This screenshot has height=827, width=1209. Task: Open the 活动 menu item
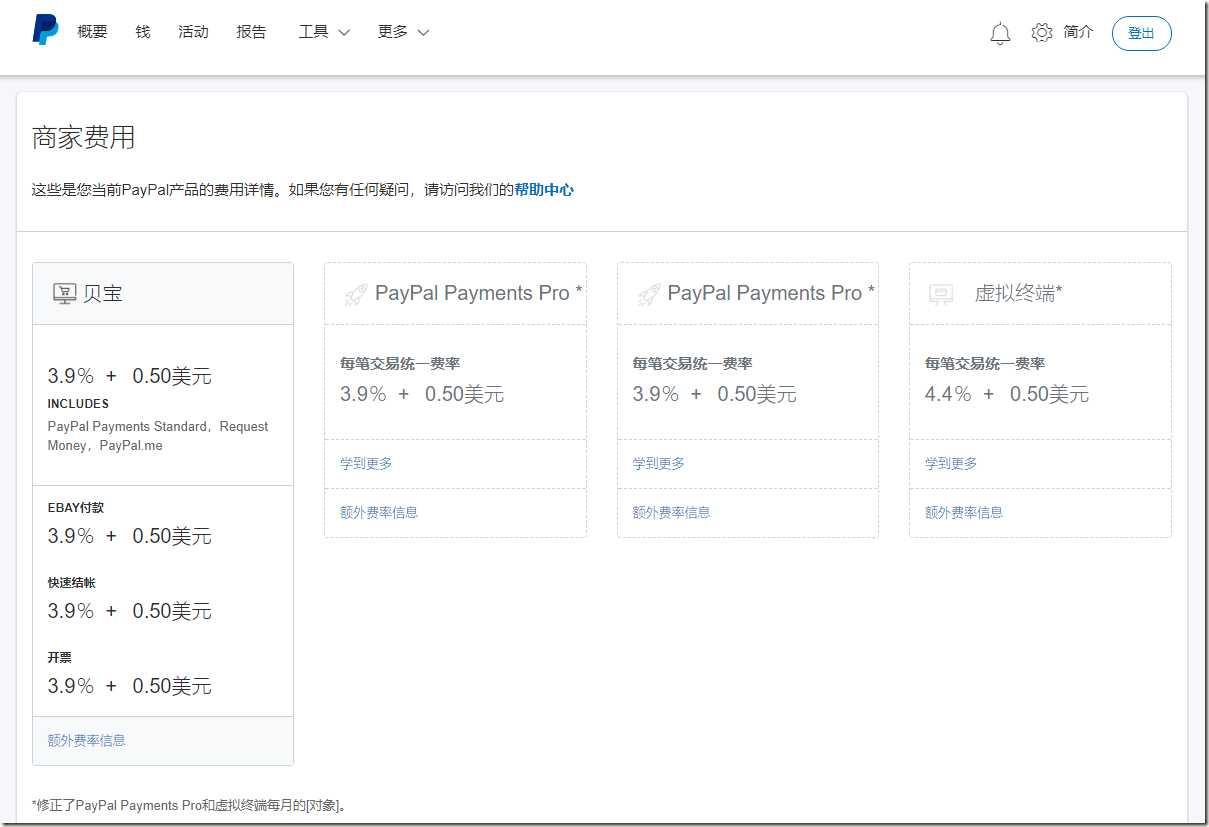(x=193, y=32)
